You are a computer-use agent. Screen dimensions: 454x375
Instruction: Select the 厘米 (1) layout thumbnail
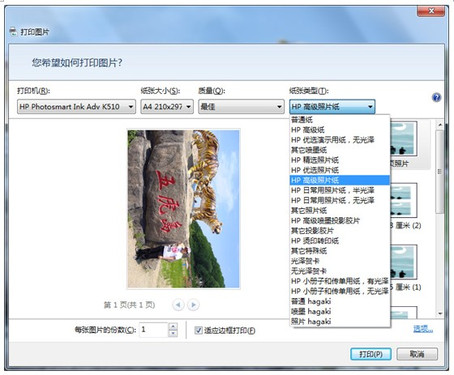[403, 262]
